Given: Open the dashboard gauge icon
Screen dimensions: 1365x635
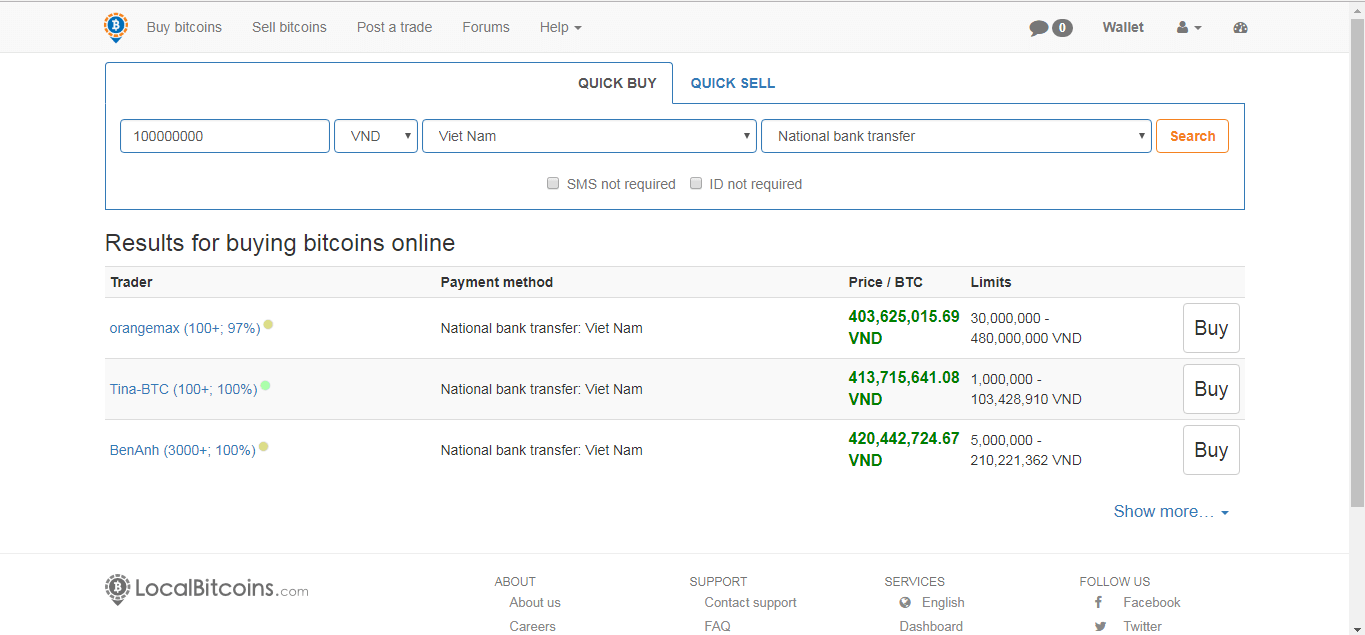Looking at the screenshot, I should click(1241, 28).
